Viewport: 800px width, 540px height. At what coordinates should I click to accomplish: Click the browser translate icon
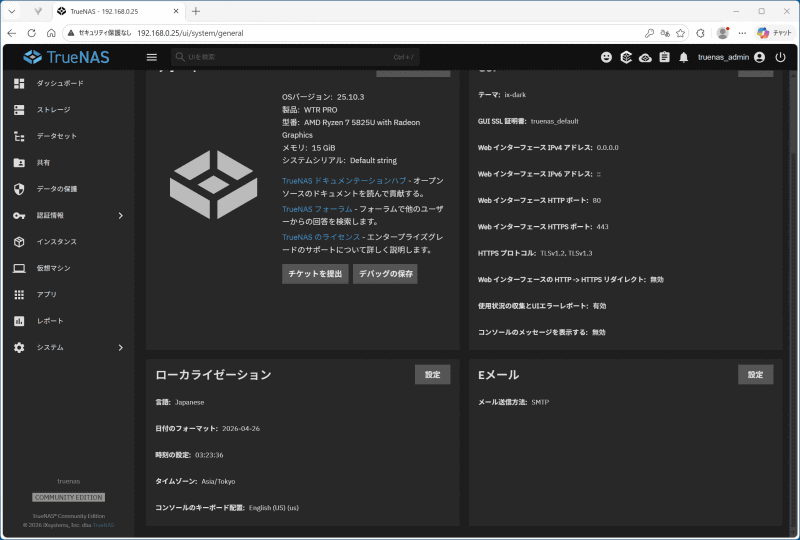click(665, 33)
